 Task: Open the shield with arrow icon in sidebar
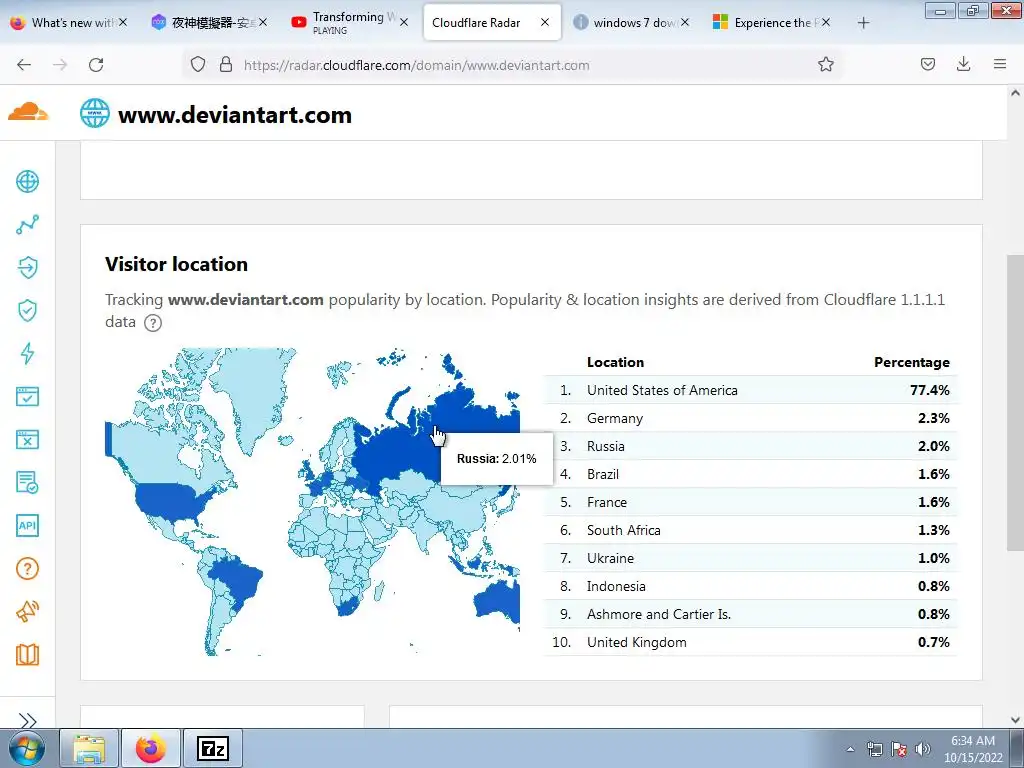[x=27, y=267]
